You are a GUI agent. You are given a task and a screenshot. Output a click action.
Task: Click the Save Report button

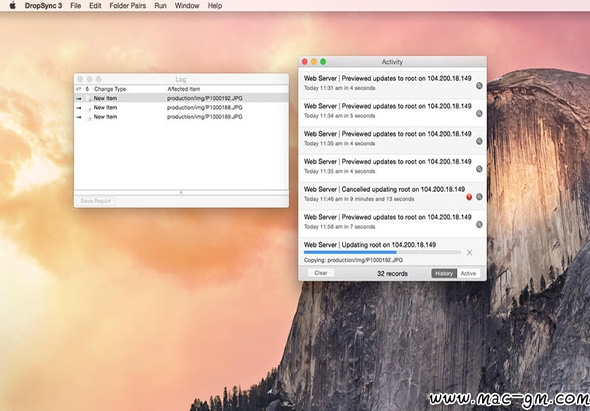coord(96,201)
